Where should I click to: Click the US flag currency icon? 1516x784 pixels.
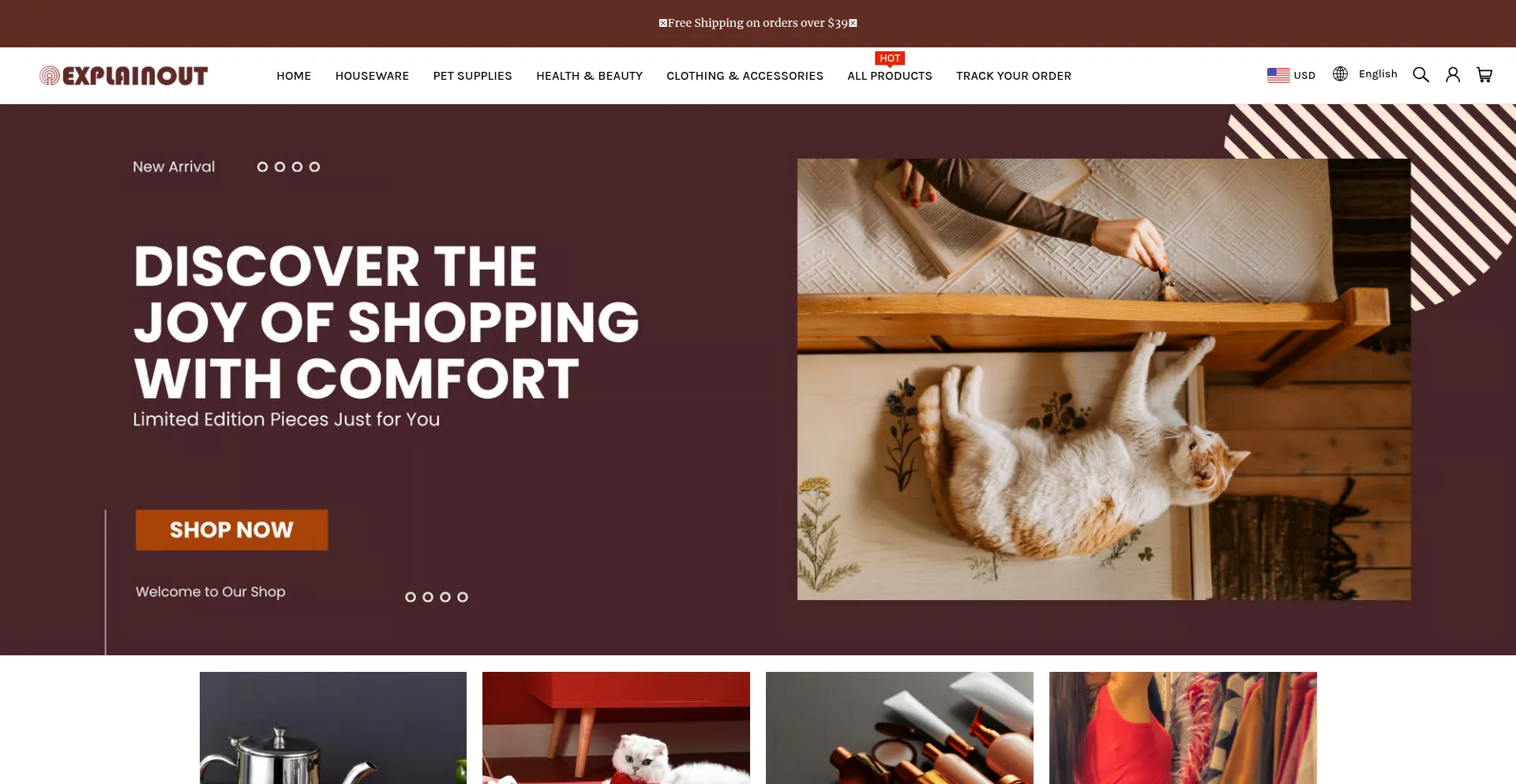coord(1278,75)
